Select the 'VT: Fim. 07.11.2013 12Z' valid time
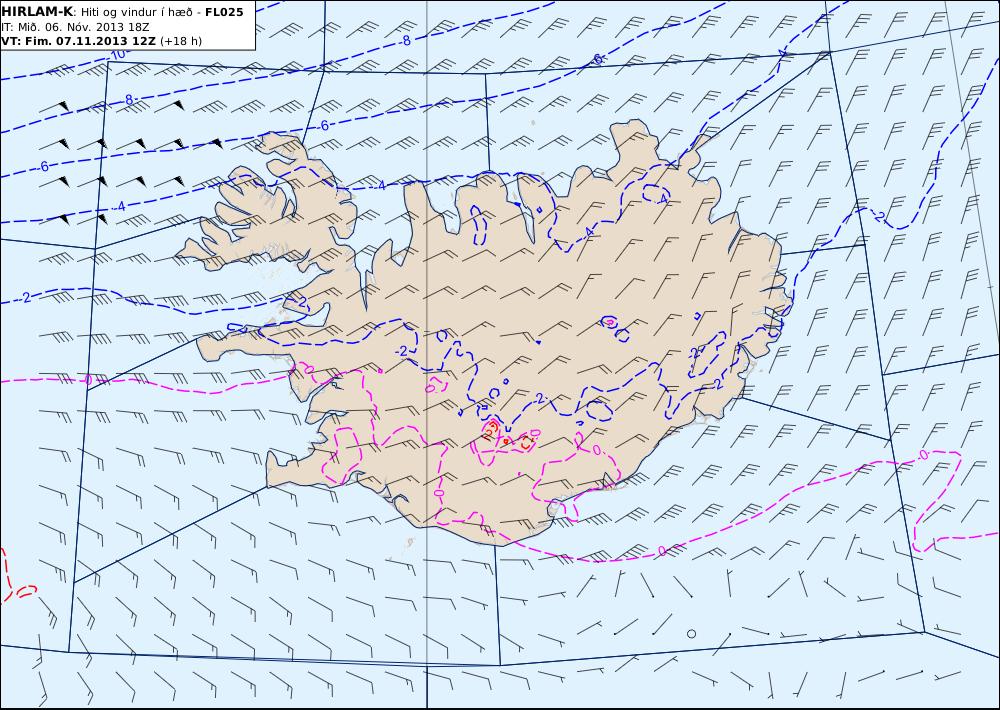 [78, 41]
